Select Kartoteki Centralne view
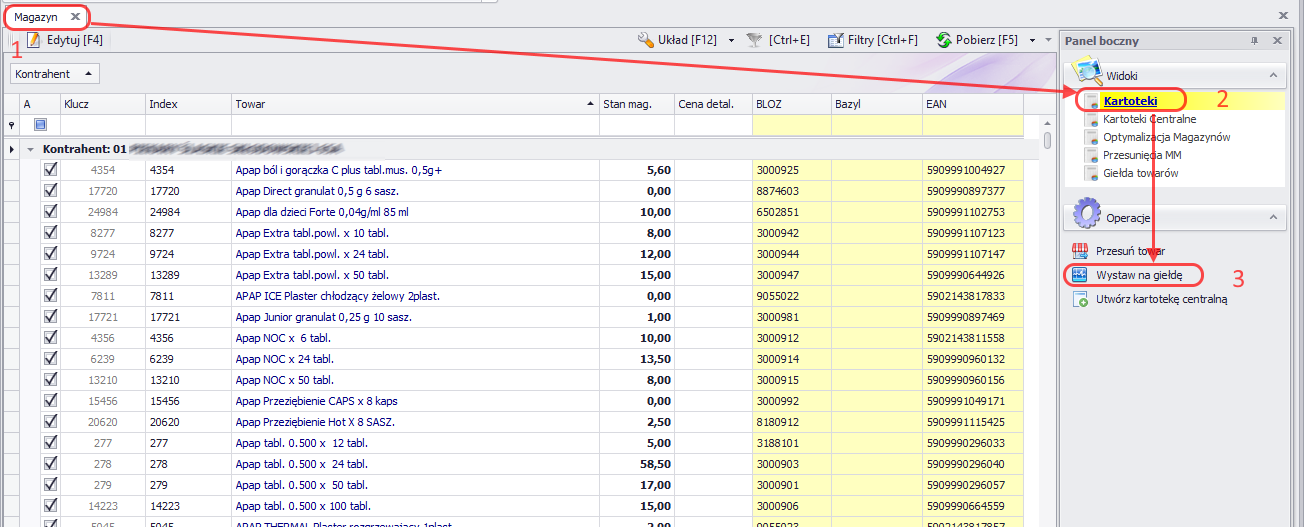Screen dimensions: 1304x527 1149,119
